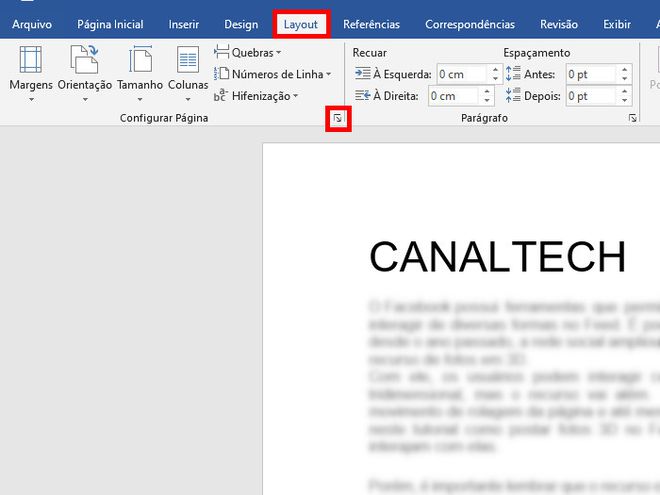
Task: Click the Depois spacing value field
Action: pyautogui.click(x=591, y=96)
